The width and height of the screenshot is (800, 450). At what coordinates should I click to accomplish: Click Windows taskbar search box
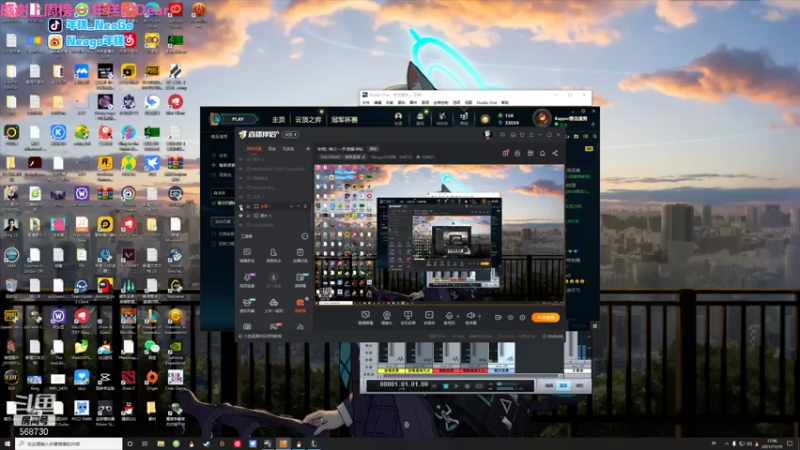69,444
